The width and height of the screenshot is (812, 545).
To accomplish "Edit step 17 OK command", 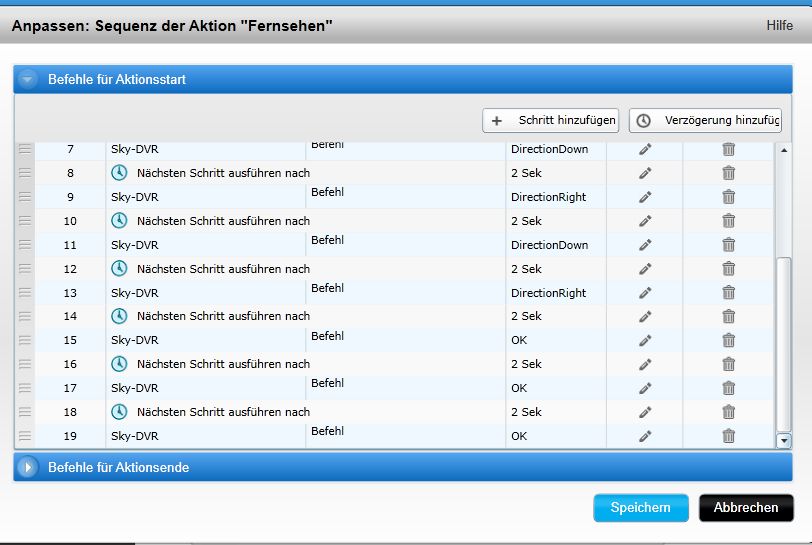I will [645, 388].
